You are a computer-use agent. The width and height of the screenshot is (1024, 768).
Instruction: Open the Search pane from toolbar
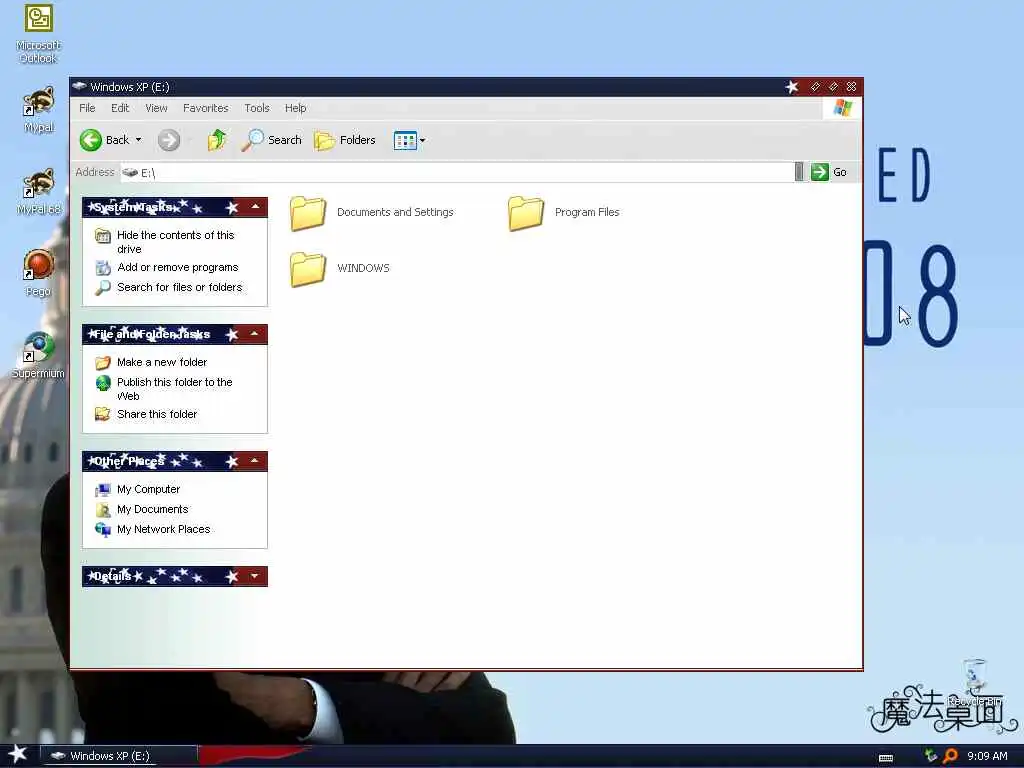point(271,140)
